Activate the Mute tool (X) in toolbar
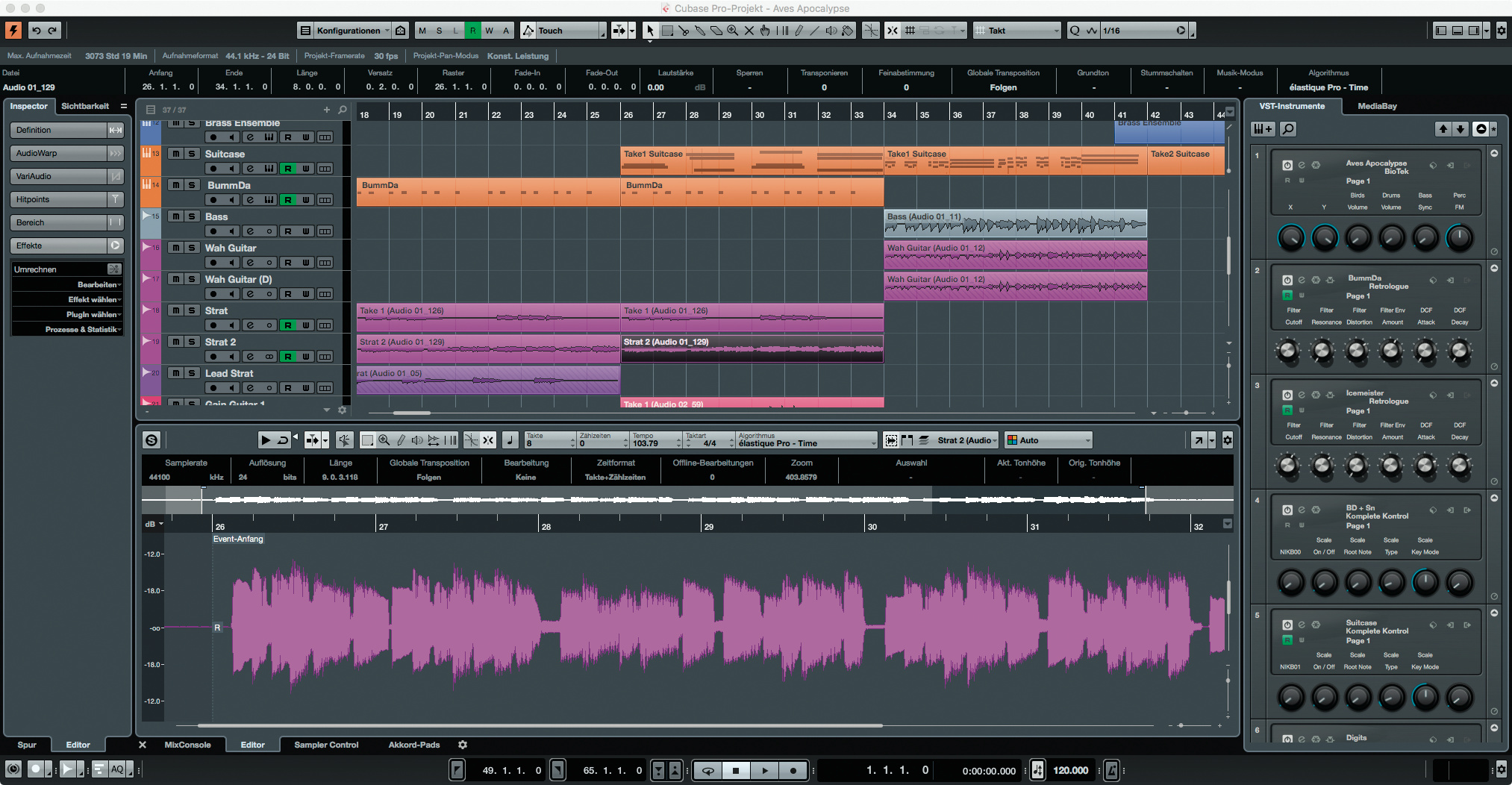The height and width of the screenshot is (785, 1512). tap(749, 31)
